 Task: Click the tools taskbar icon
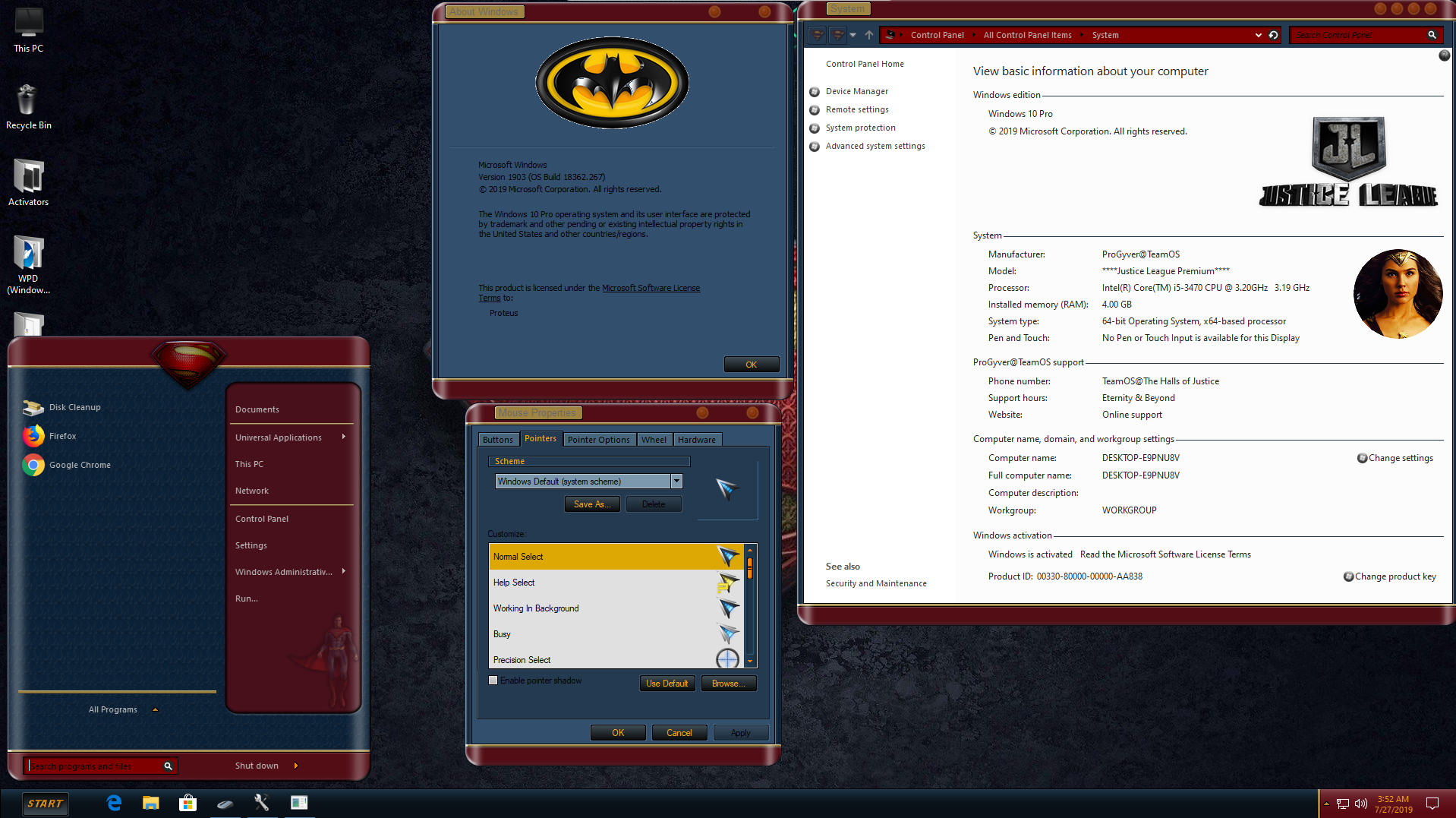[x=262, y=803]
